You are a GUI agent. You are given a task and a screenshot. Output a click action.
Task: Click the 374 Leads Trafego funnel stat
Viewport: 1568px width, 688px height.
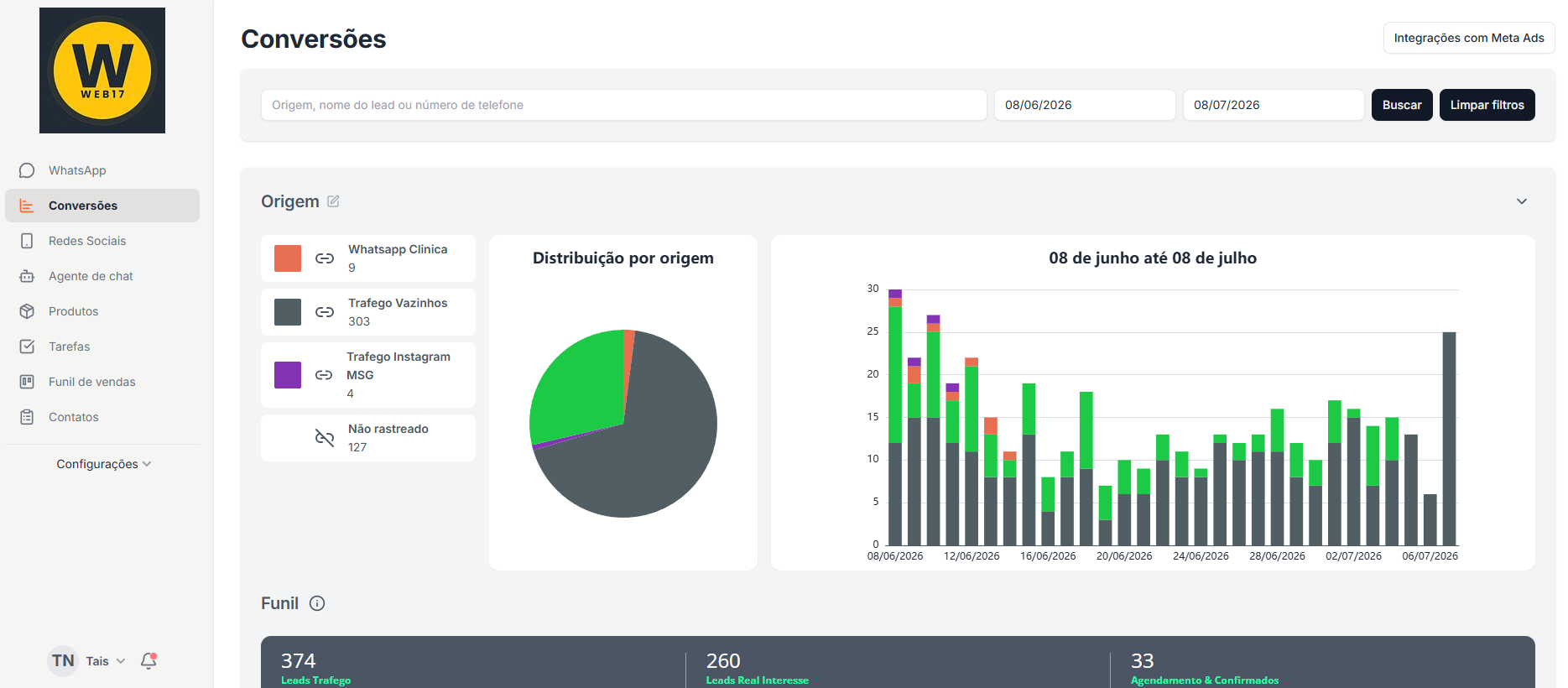[x=315, y=669]
